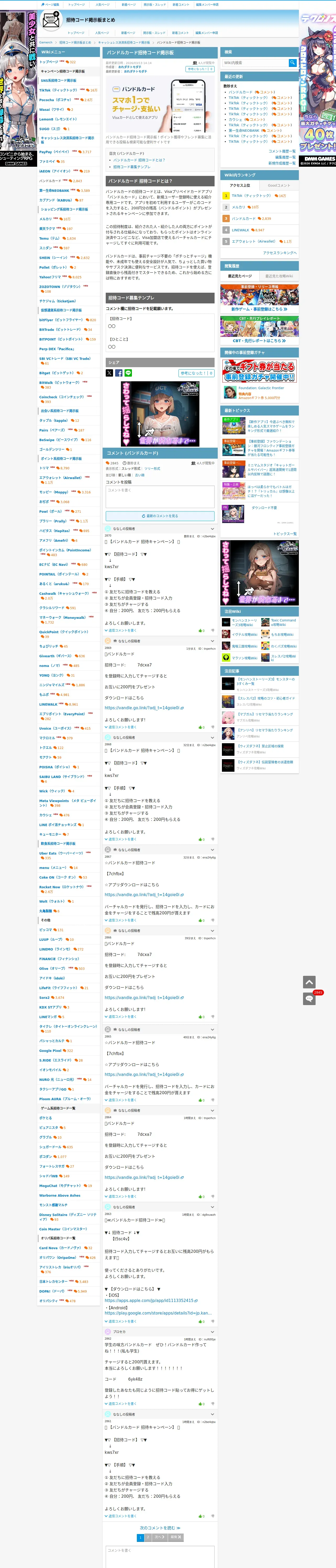Screen dimensions: 336x1568
Task: Expand options chevron on プロセカ comment
Action: 212,1332
